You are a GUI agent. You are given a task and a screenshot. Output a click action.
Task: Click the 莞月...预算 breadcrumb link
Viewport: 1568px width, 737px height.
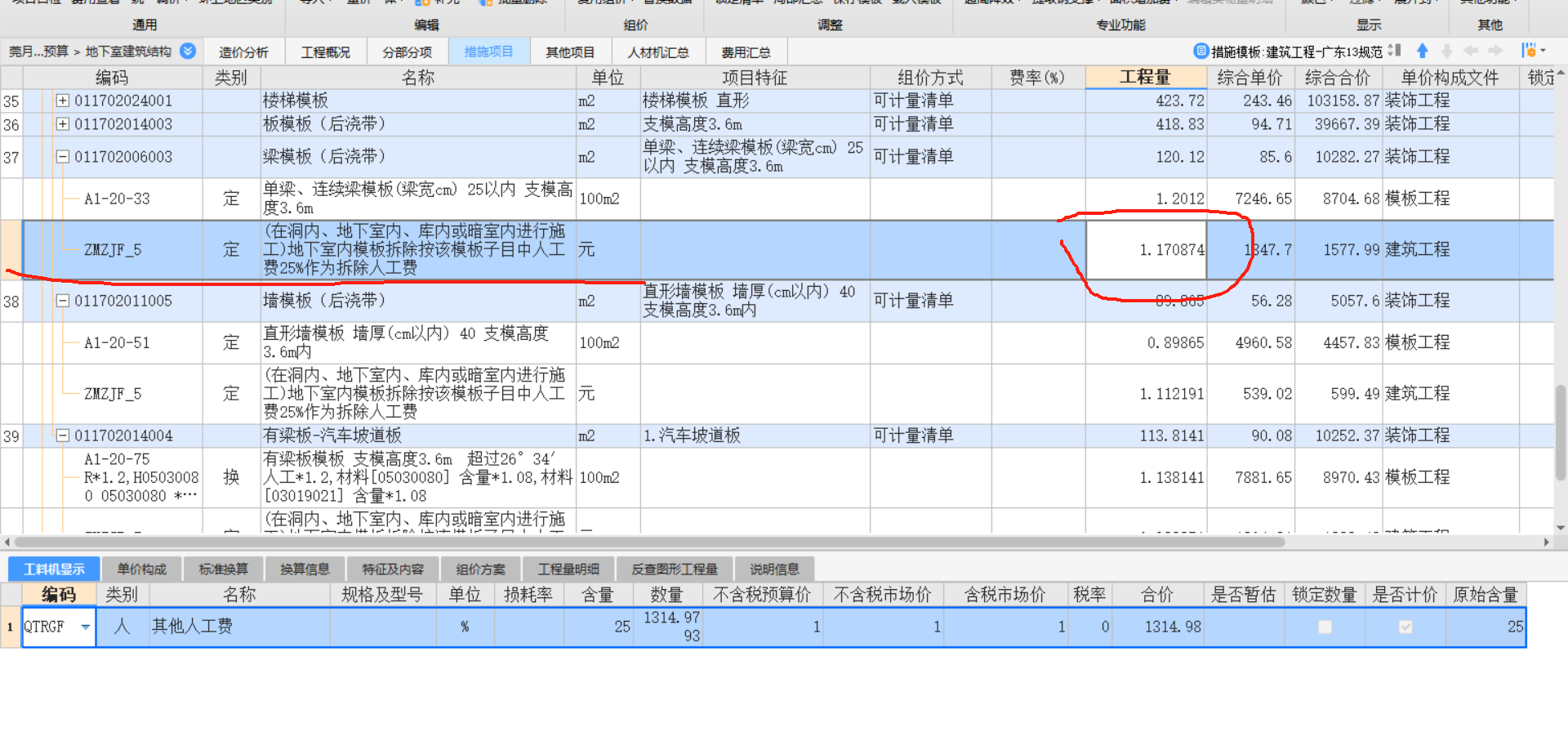(38, 51)
